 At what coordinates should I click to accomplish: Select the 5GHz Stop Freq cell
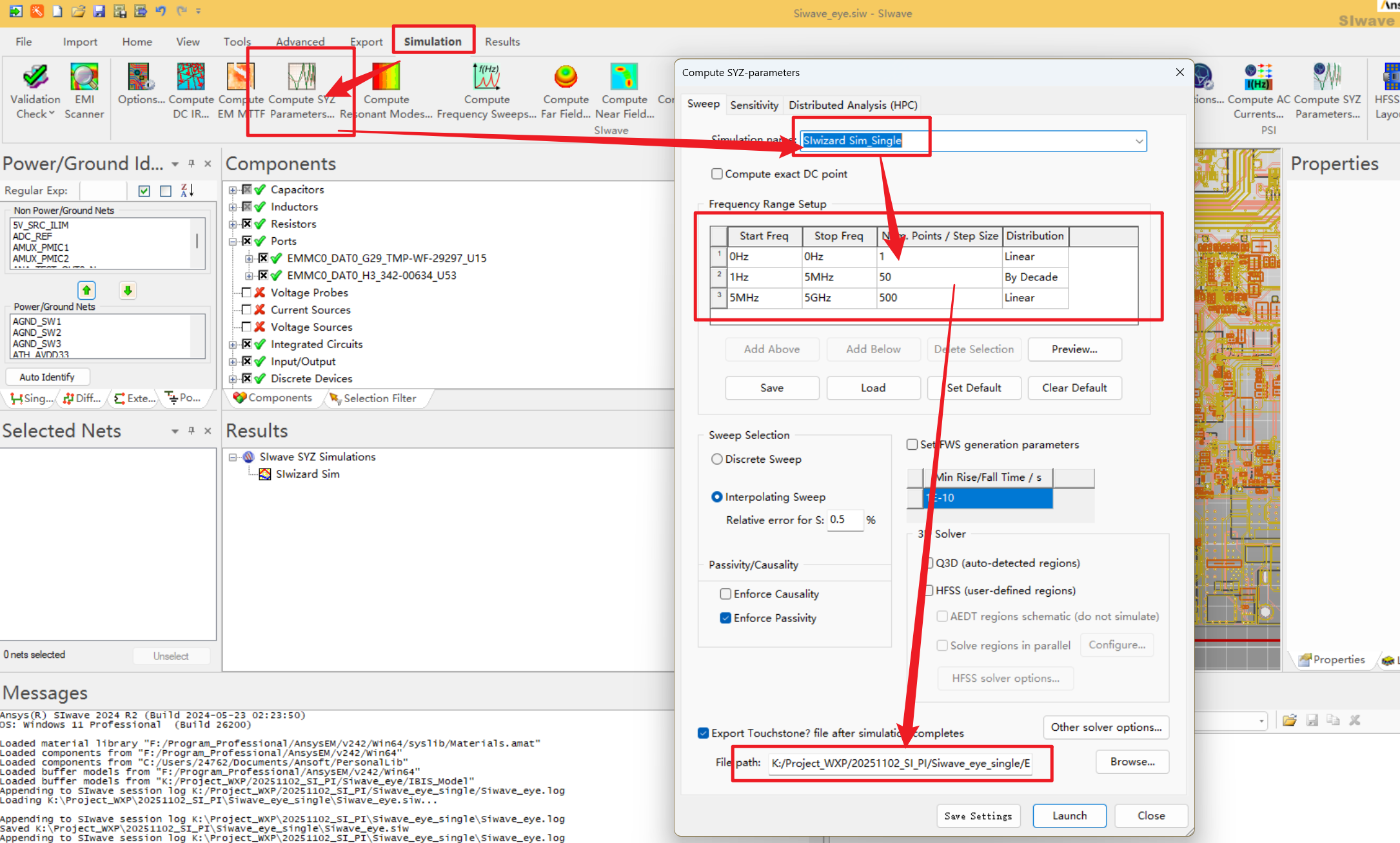839,298
